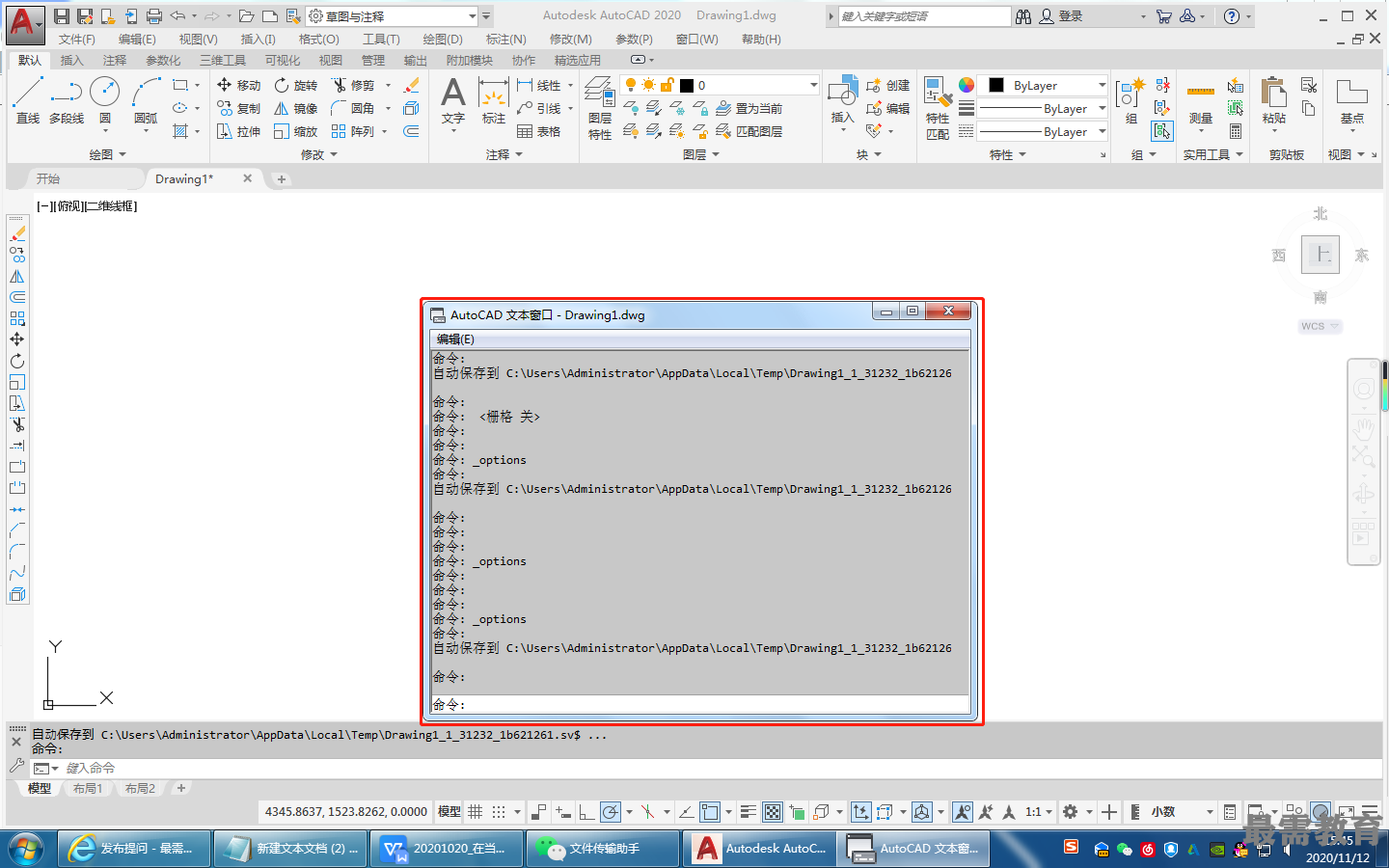This screenshot has width=1389, height=868.
Task: Select the Dimension (标注) tool
Action: point(494,100)
